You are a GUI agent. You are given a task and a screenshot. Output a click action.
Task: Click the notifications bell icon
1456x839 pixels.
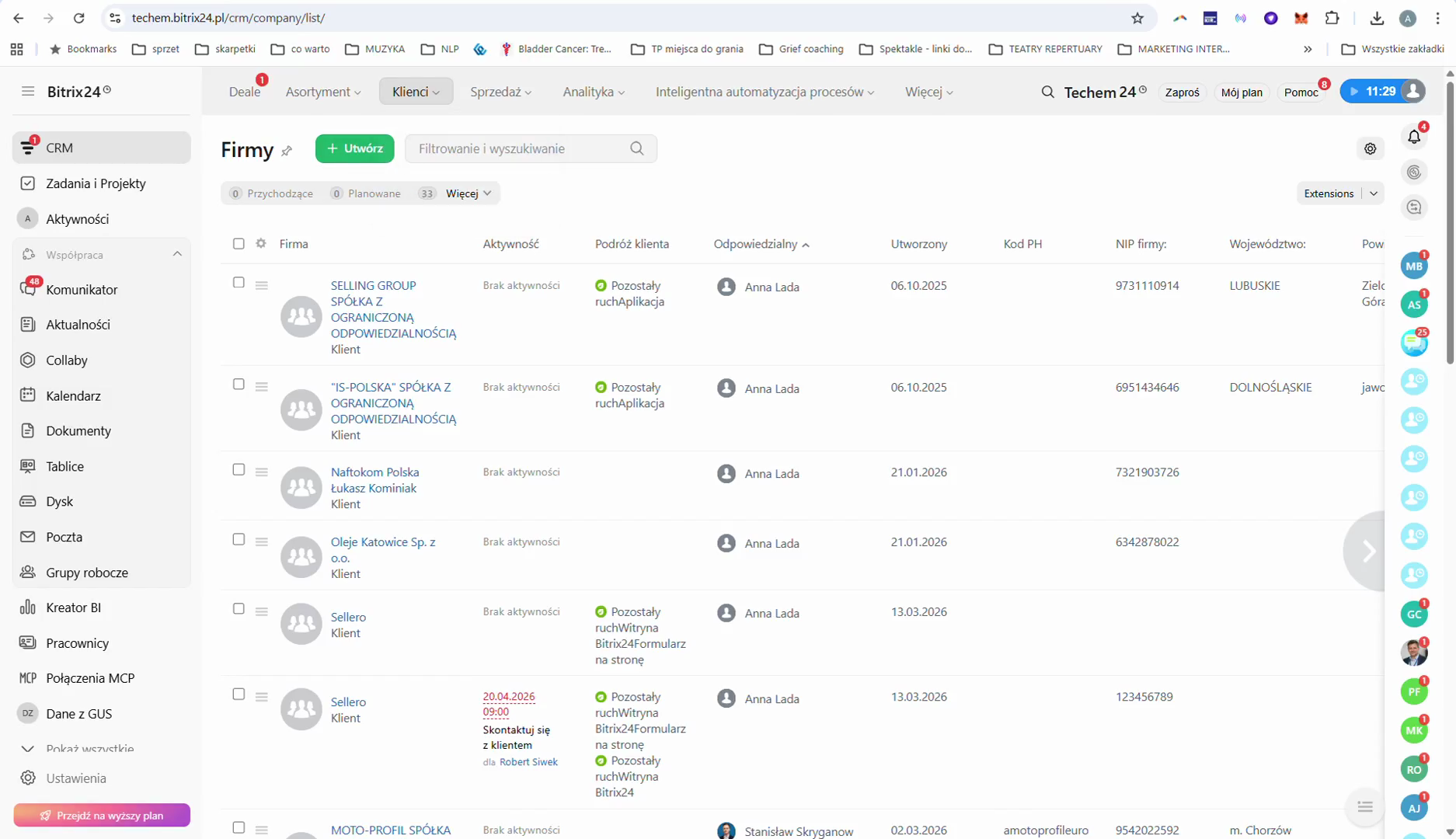pos(1414,137)
